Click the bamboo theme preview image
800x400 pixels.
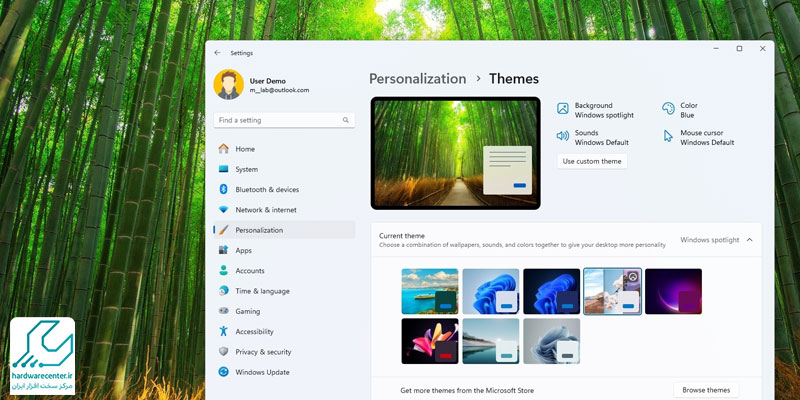pyautogui.click(x=456, y=153)
